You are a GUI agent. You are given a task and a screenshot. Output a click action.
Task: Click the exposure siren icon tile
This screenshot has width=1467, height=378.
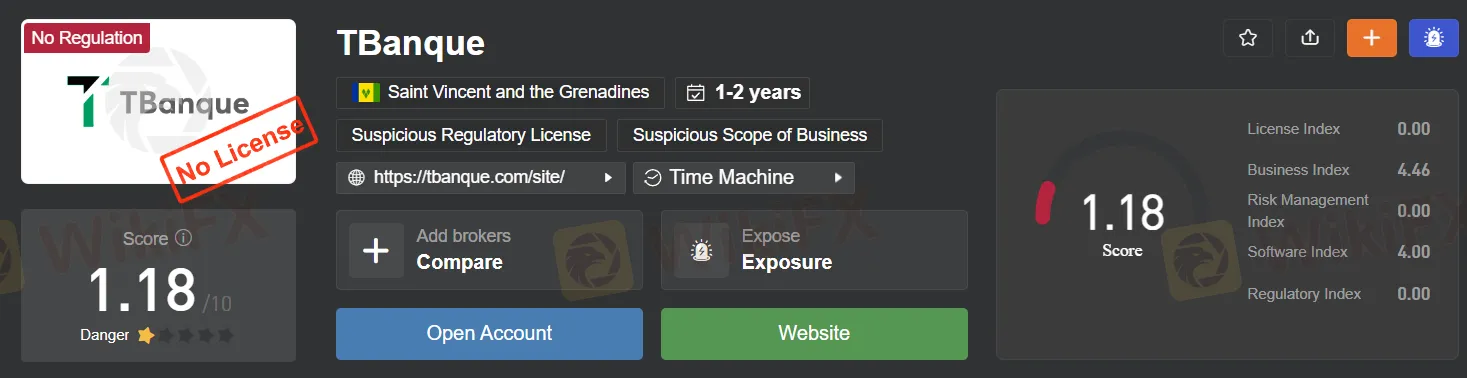702,250
